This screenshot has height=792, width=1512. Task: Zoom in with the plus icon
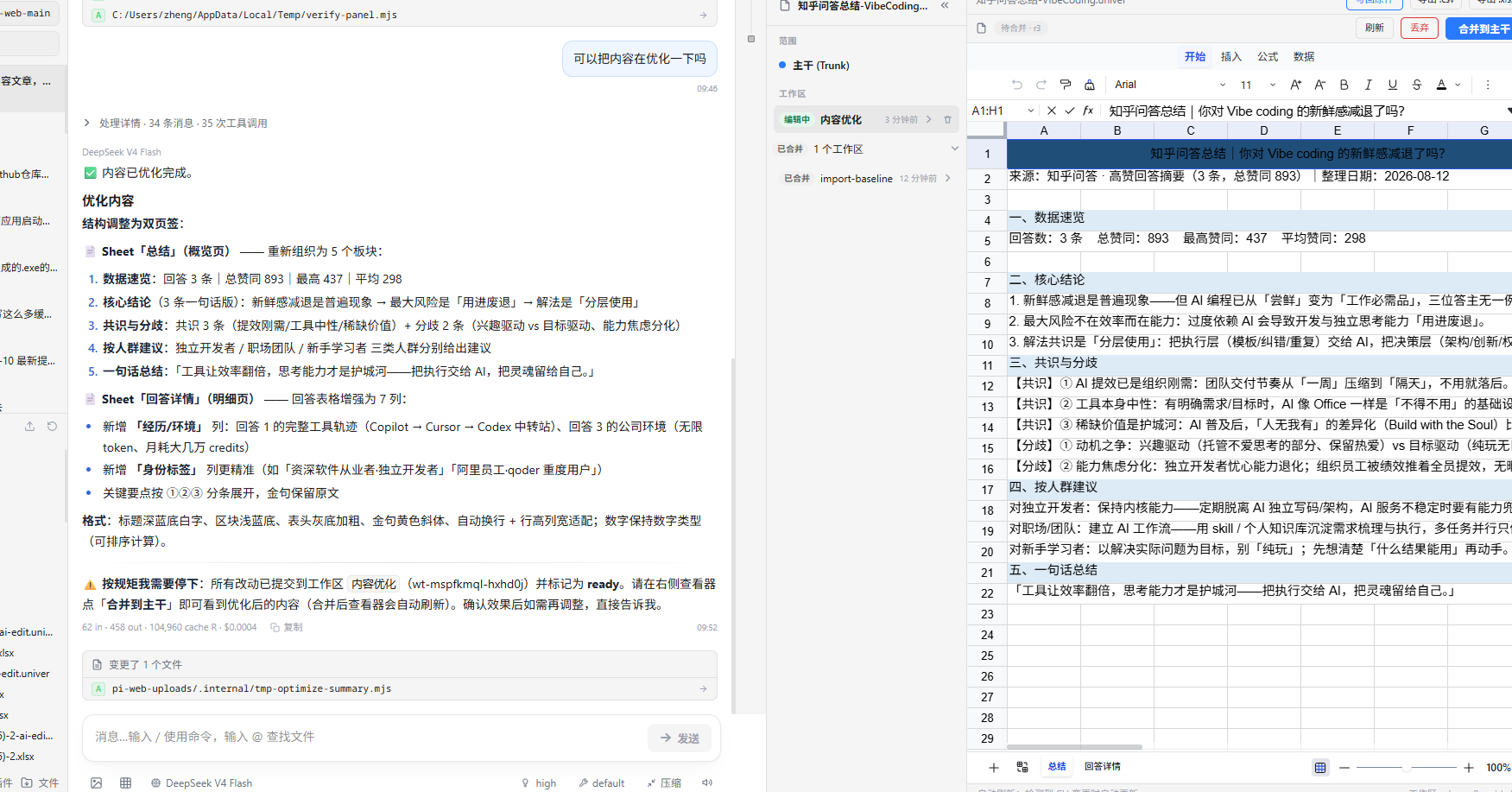[1469, 768]
